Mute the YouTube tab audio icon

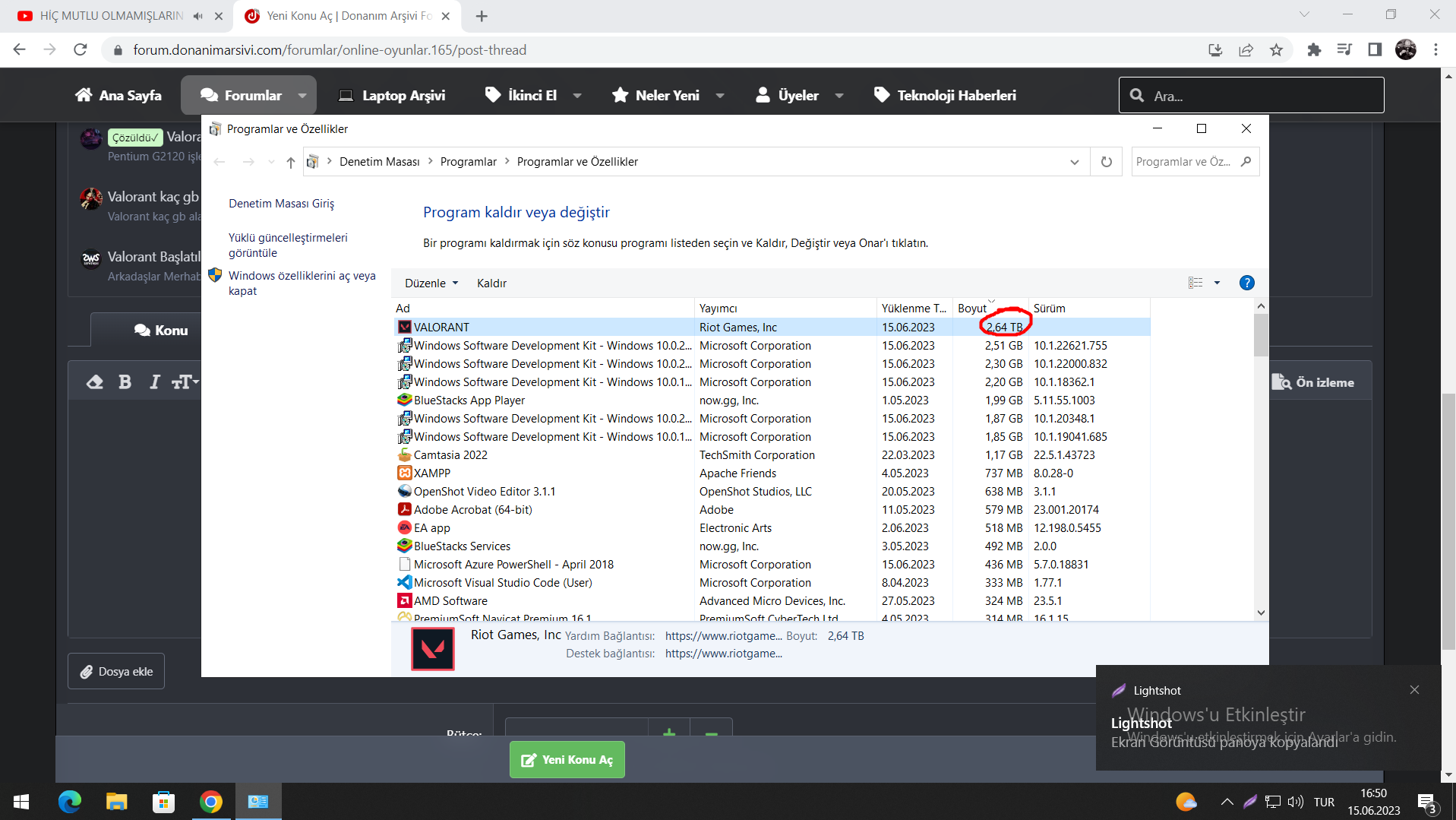pyautogui.click(x=198, y=15)
